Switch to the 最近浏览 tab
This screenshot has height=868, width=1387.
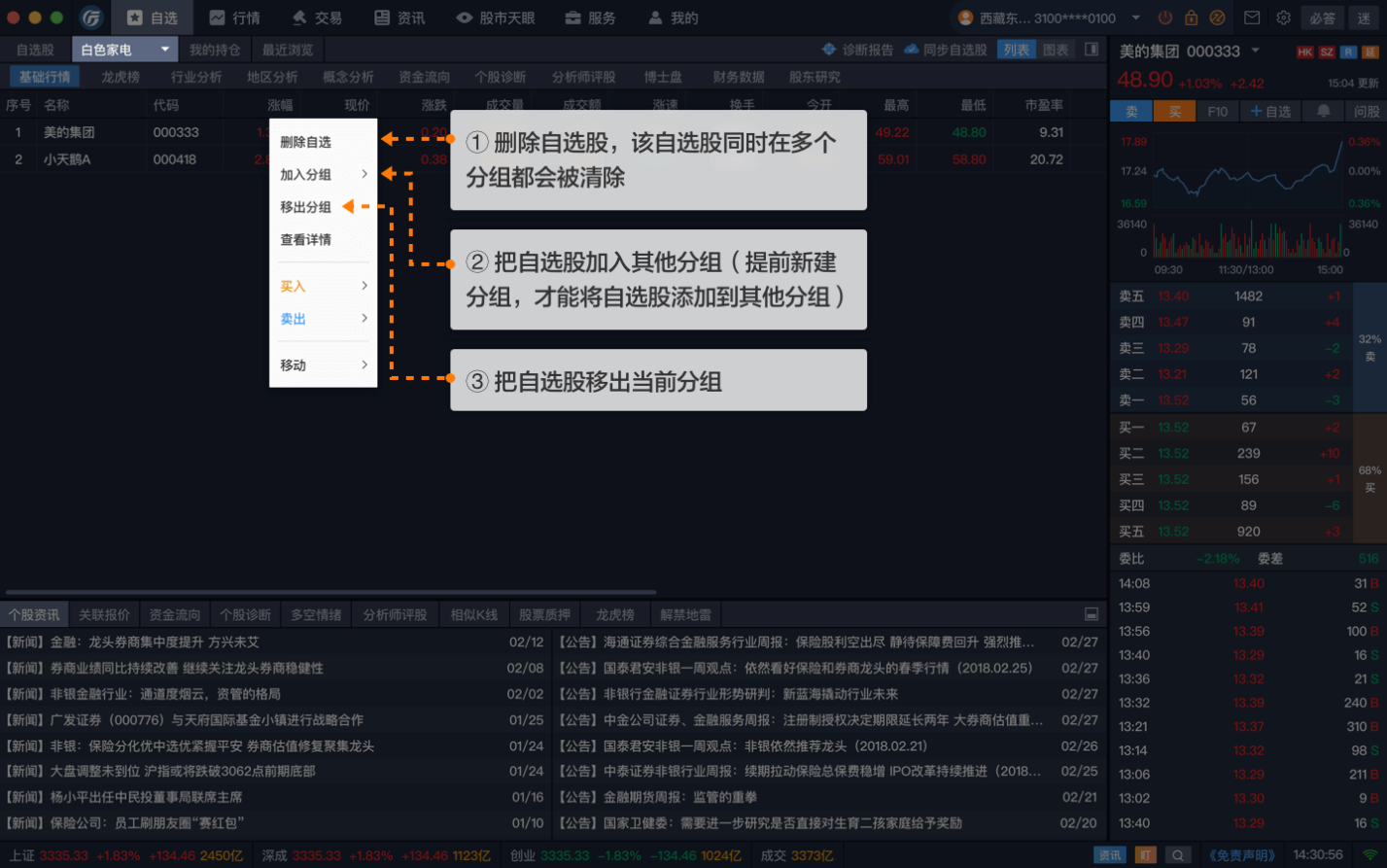coord(288,50)
